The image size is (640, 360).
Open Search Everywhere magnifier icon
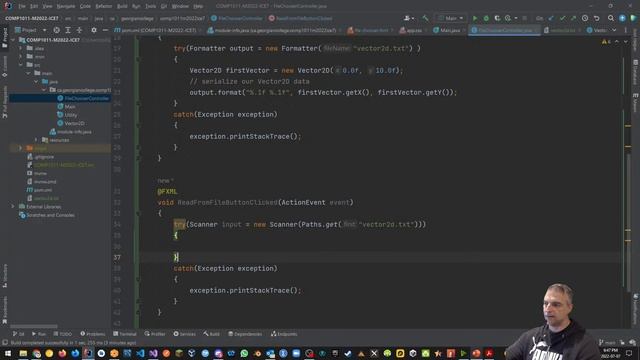tap(611, 18)
